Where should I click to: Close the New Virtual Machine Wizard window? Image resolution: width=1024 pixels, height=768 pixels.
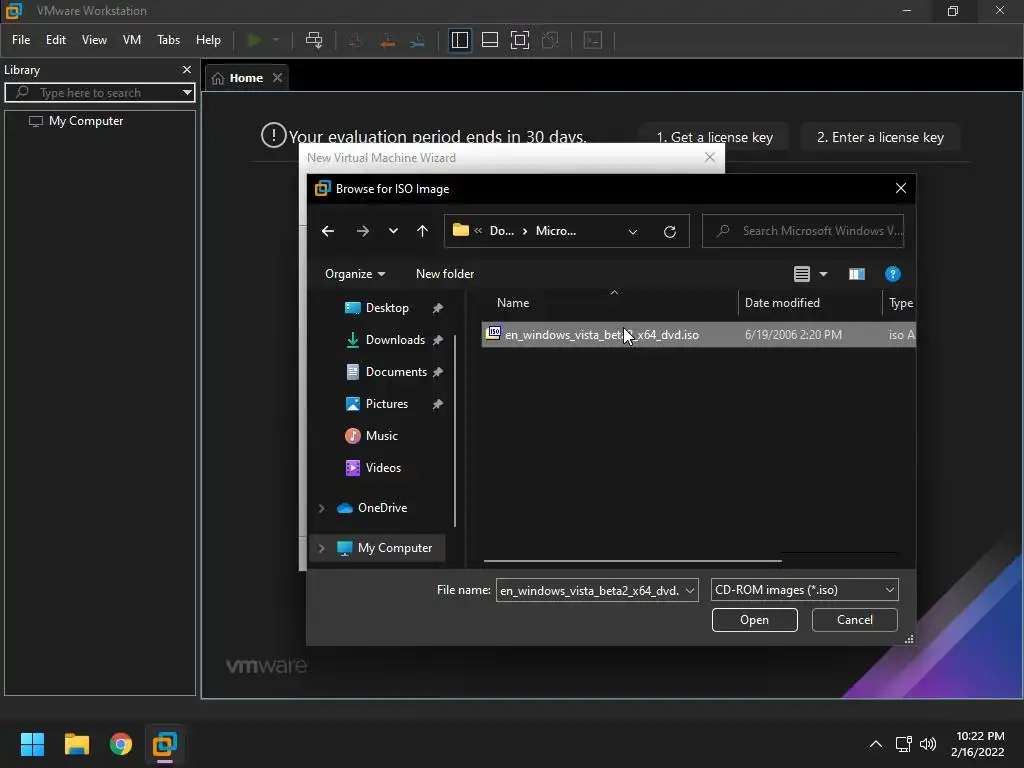(710, 157)
